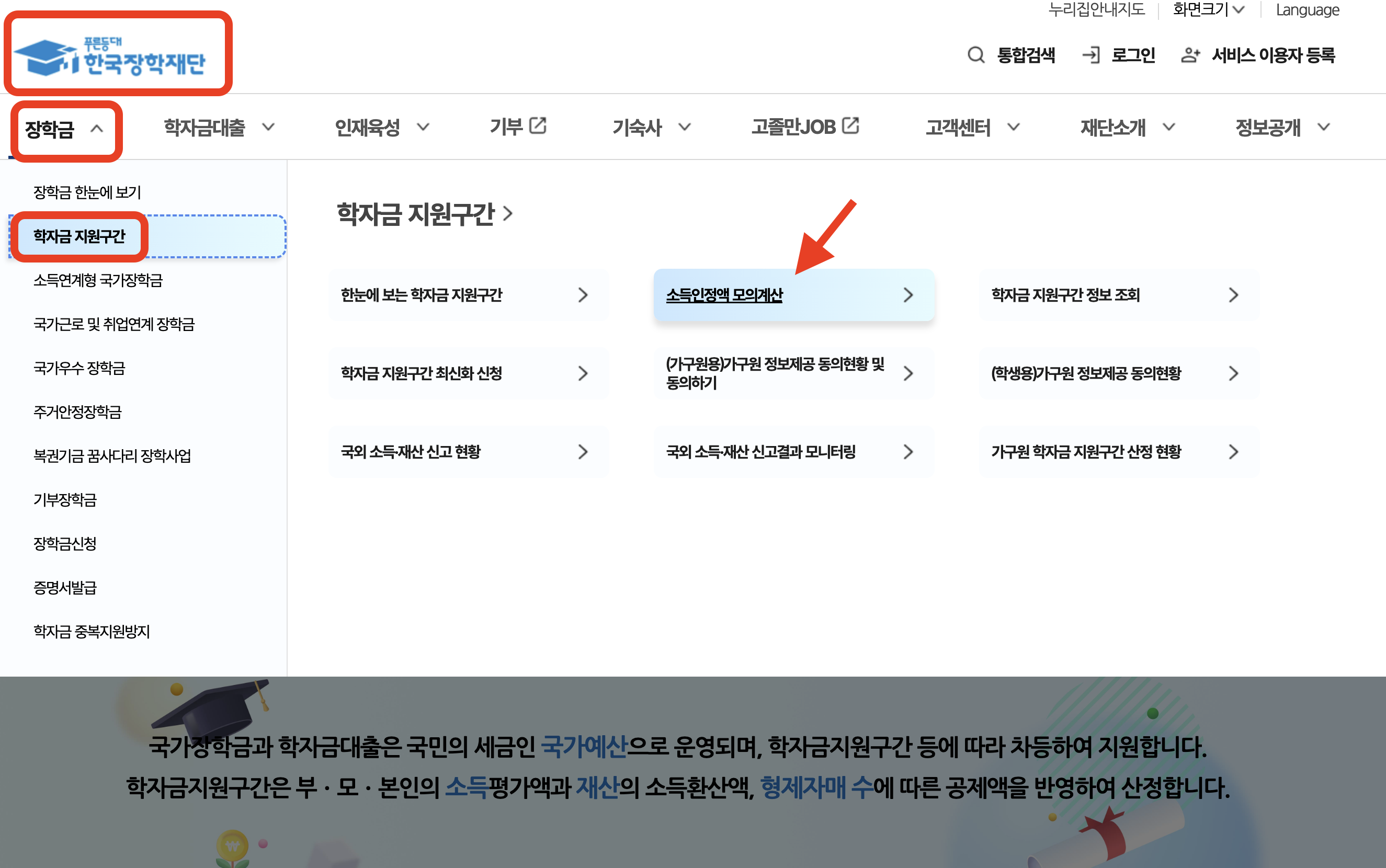Click the 통합검색 magnifier icon
This screenshot has height=868, width=1386.
click(975, 55)
